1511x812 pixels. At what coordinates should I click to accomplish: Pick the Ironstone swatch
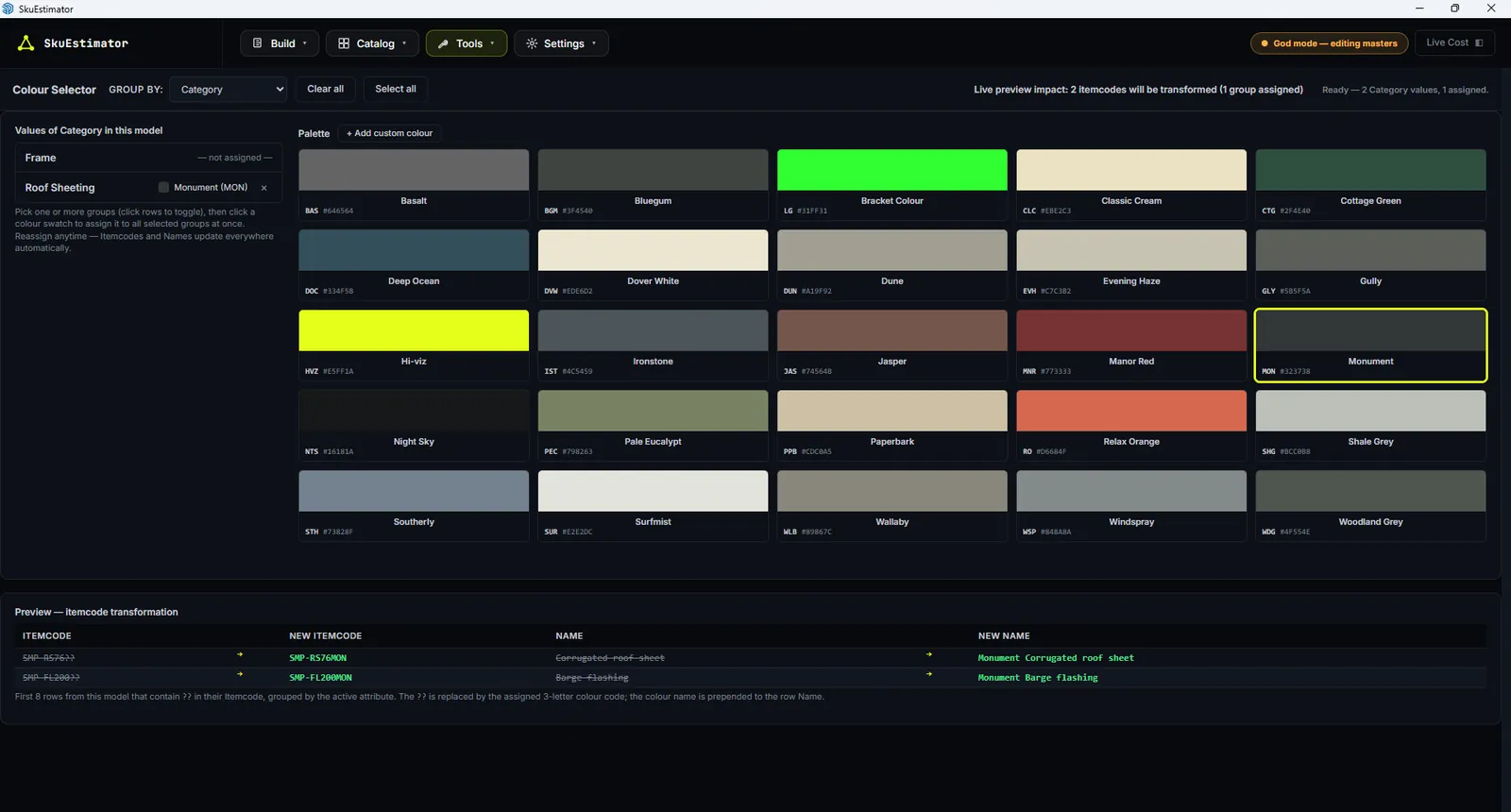click(x=653, y=345)
